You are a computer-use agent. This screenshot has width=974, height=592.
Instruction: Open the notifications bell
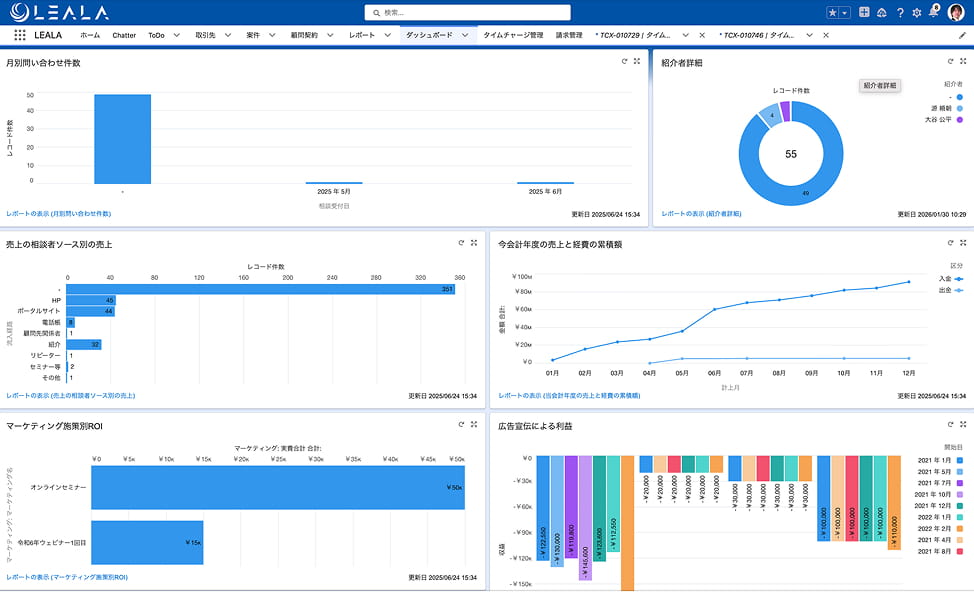click(934, 12)
